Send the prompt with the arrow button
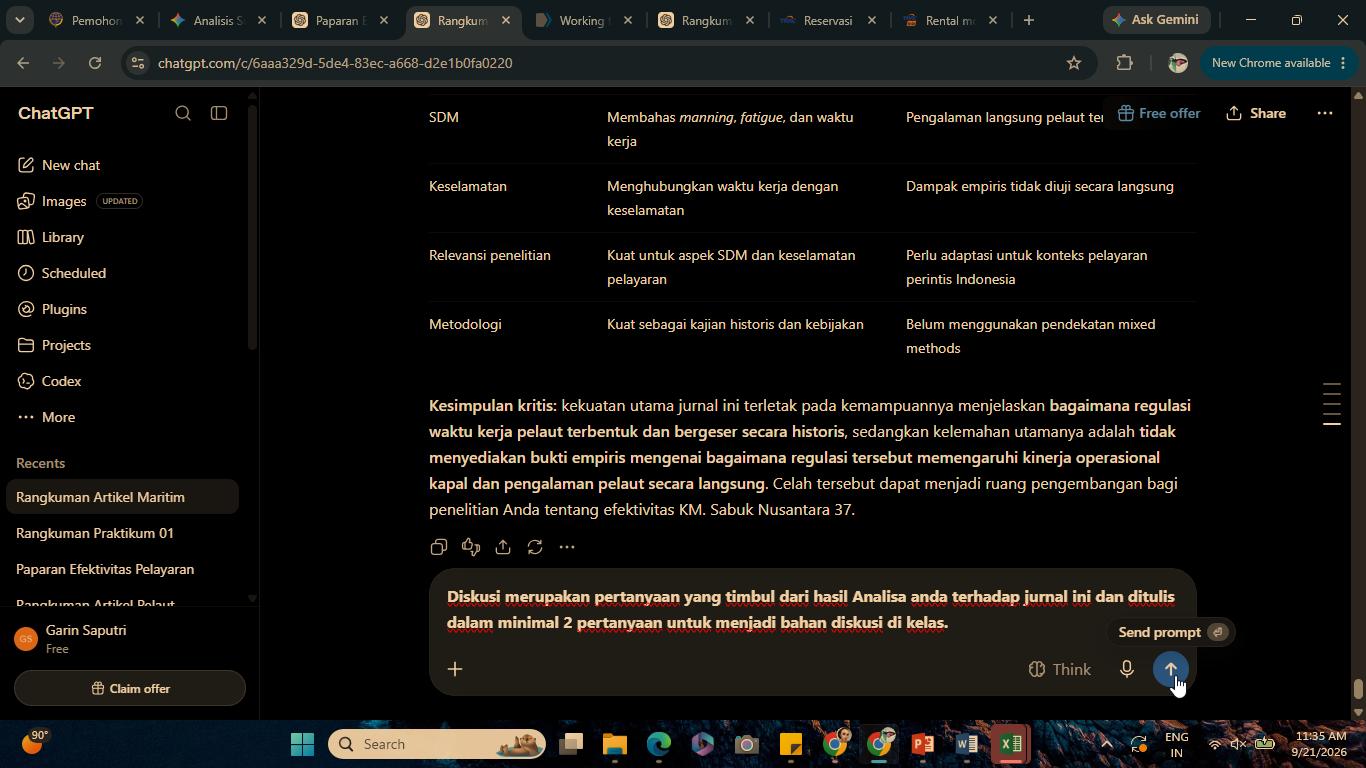 pos(1170,669)
